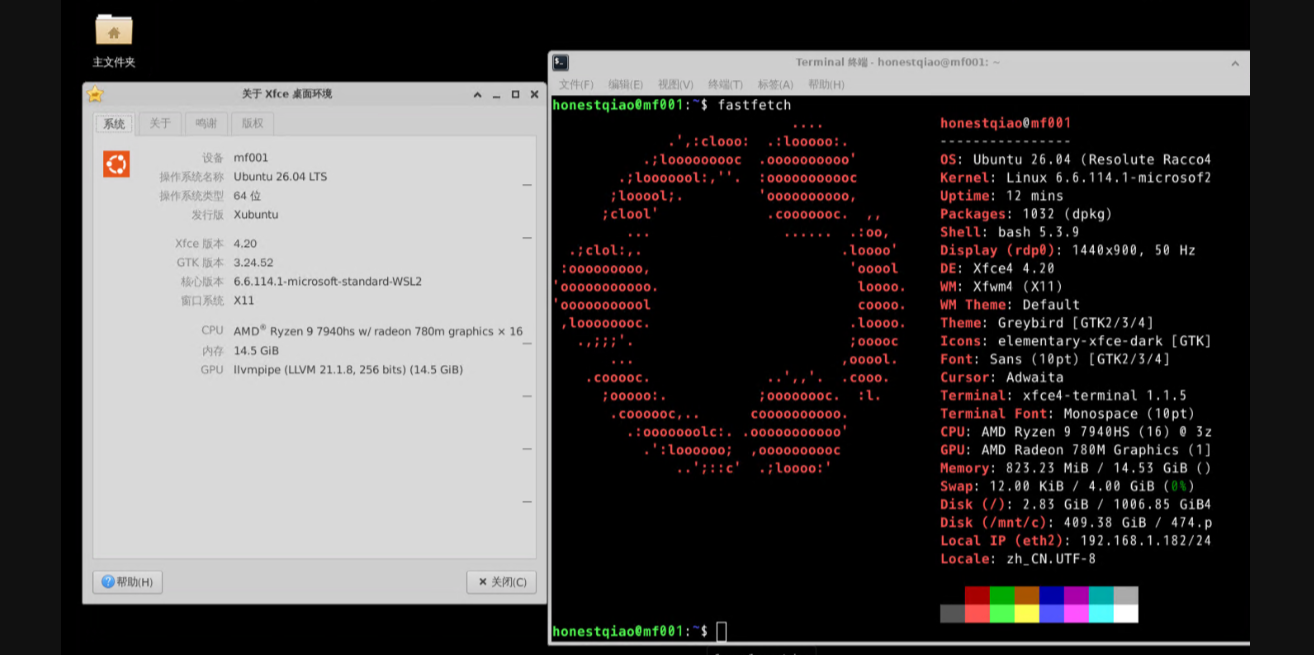Select the 系统 tab in the about dialog
Image resolution: width=1314 pixels, height=655 pixels.
coord(114,124)
